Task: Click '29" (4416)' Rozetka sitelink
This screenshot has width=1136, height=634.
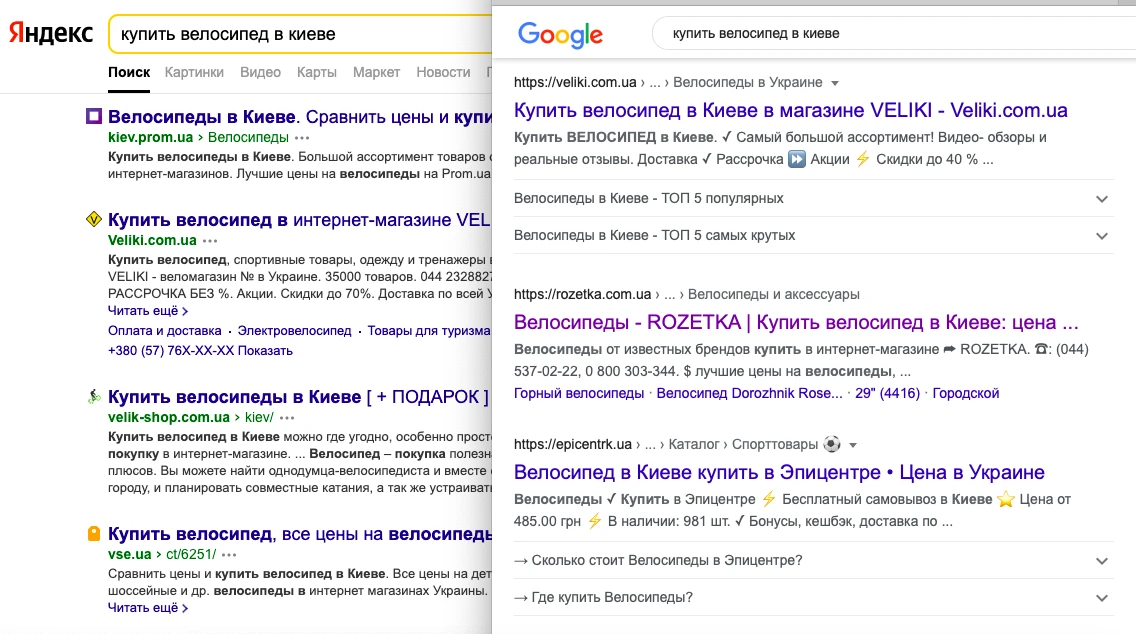Action: (888, 393)
